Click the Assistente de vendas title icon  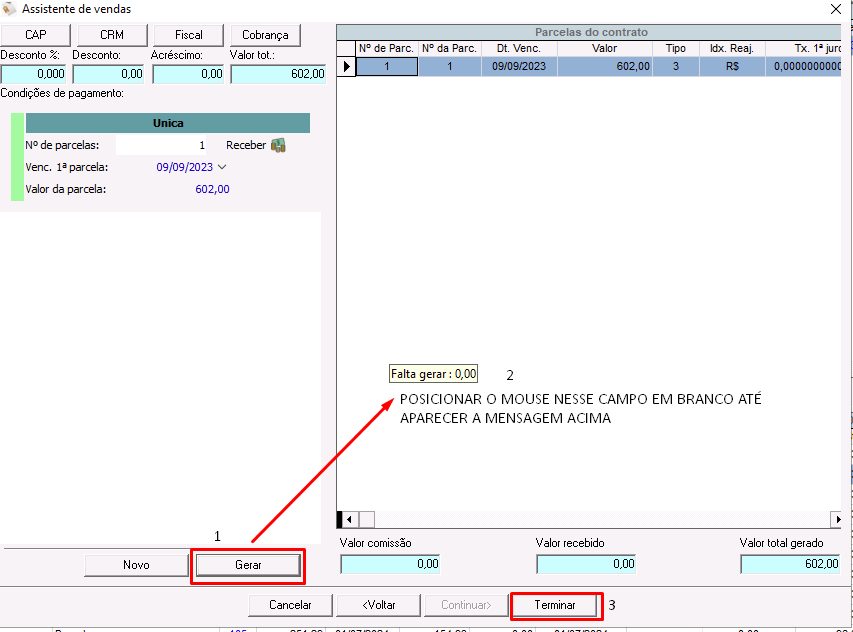click(x=9, y=9)
